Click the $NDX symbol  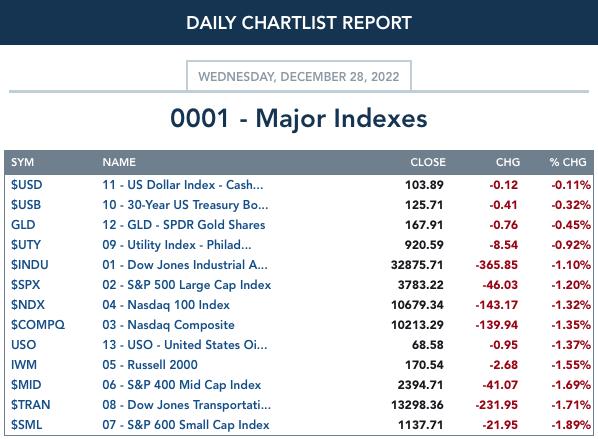point(27,305)
